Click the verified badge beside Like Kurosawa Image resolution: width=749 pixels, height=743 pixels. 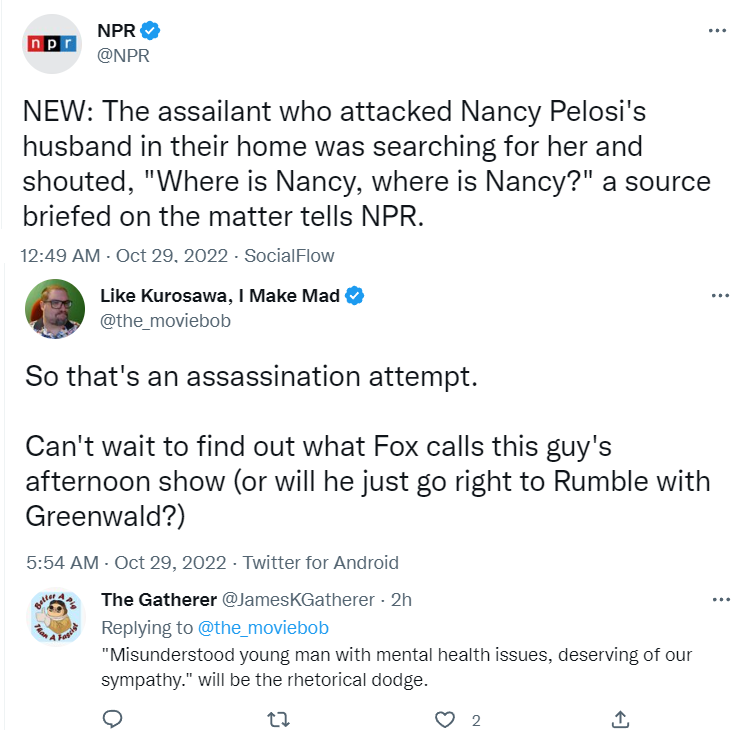(354, 295)
